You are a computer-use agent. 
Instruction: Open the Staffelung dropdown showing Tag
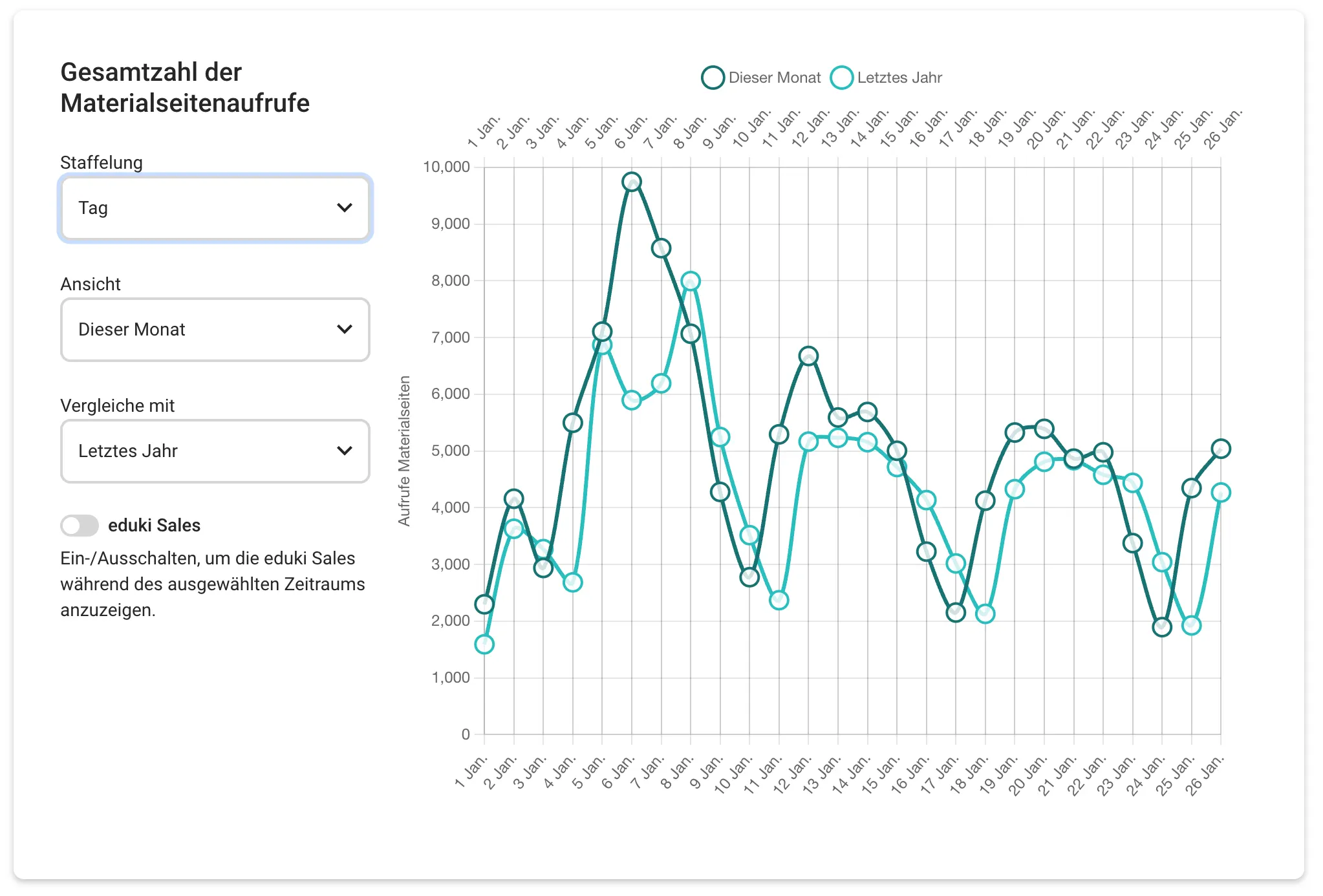(x=215, y=208)
